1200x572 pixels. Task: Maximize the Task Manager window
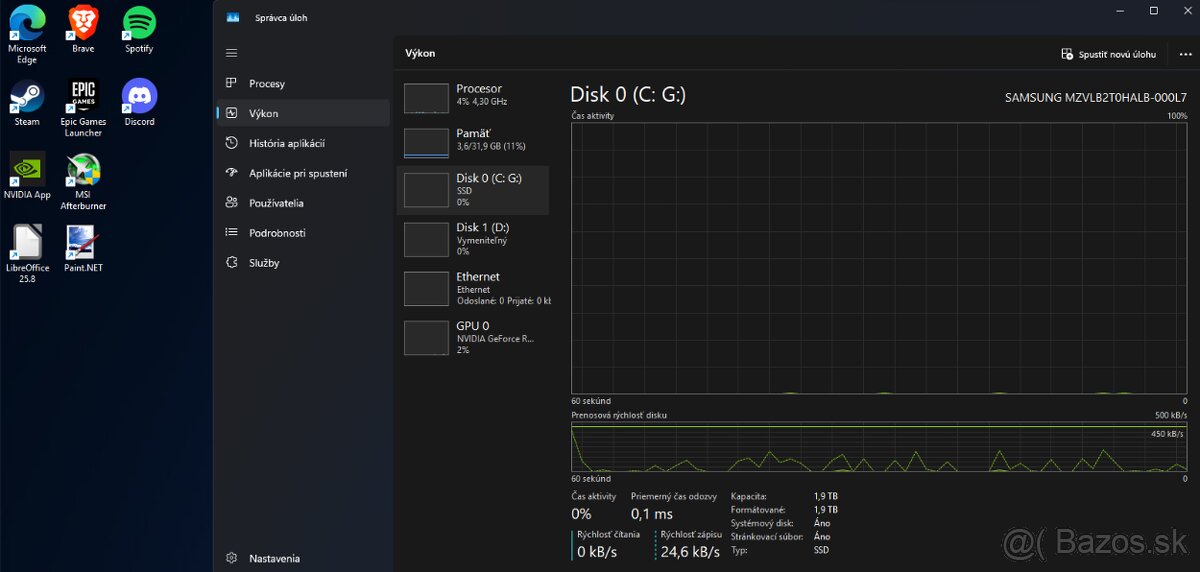(x=1153, y=11)
